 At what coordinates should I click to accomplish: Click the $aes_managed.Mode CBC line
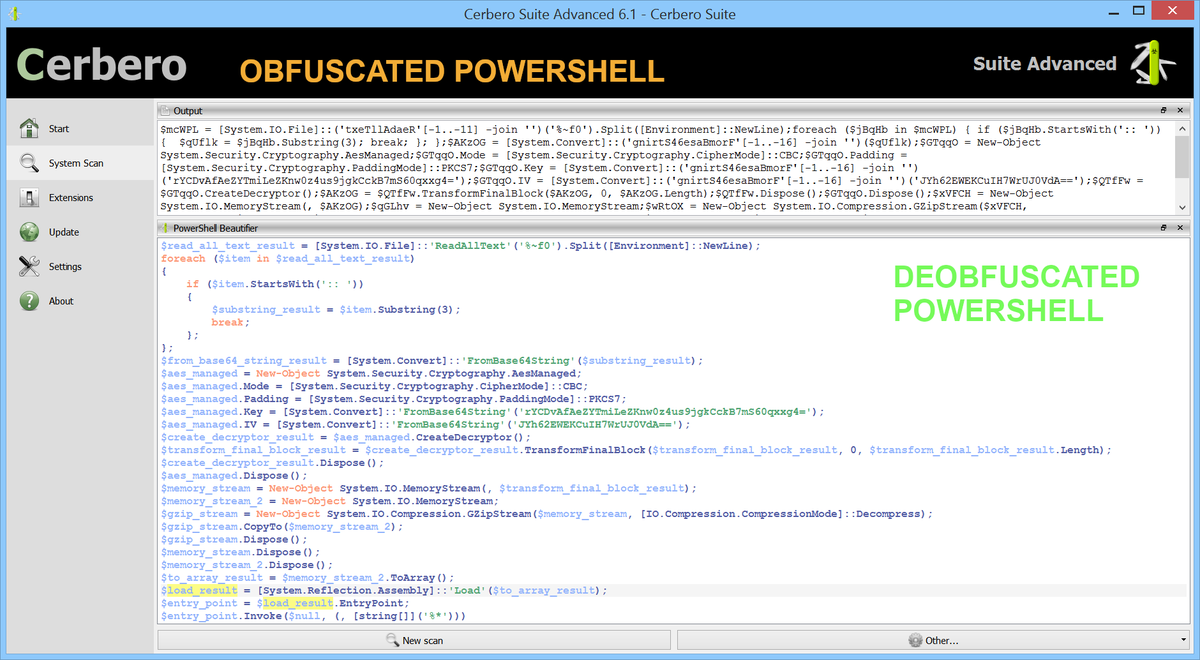pos(374,386)
